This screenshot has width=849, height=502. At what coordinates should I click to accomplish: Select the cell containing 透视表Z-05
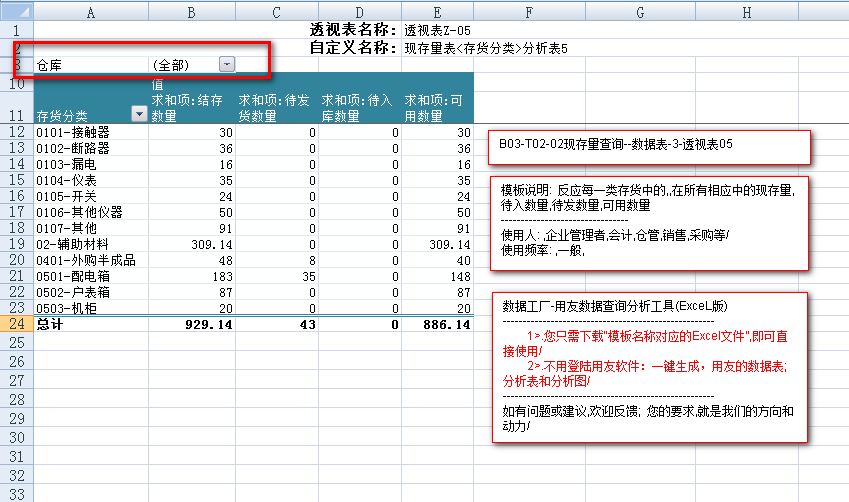tap(436, 30)
